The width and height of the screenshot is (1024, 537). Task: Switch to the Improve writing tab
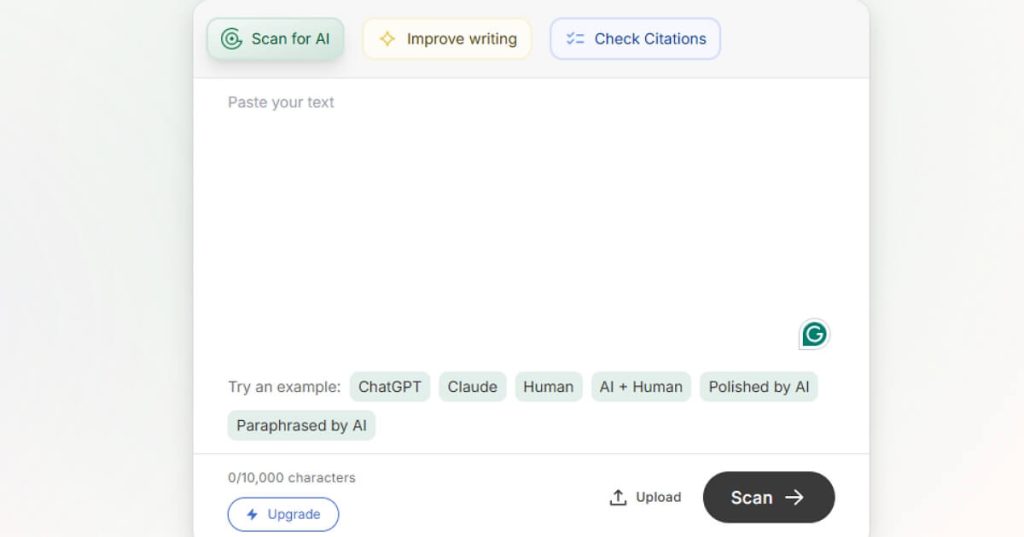tap(447, 39)
